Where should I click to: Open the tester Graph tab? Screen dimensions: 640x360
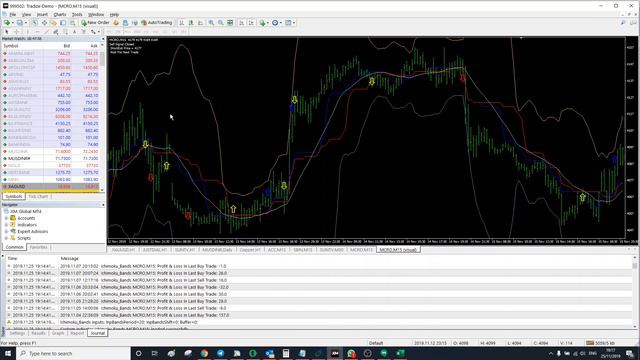(x=58, y=333)
